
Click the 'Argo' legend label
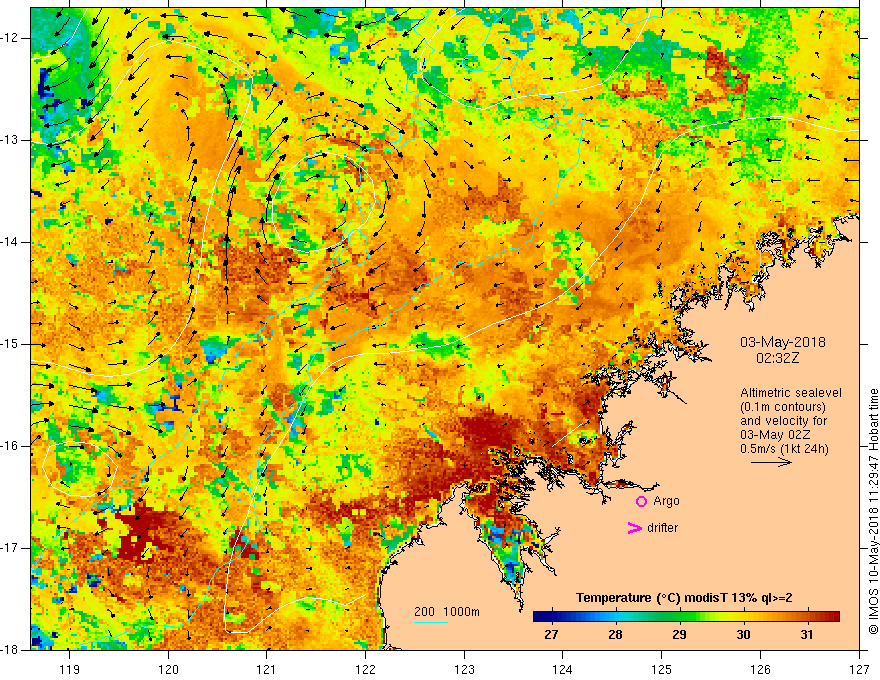pyautogui.click(x=666, y=501)
